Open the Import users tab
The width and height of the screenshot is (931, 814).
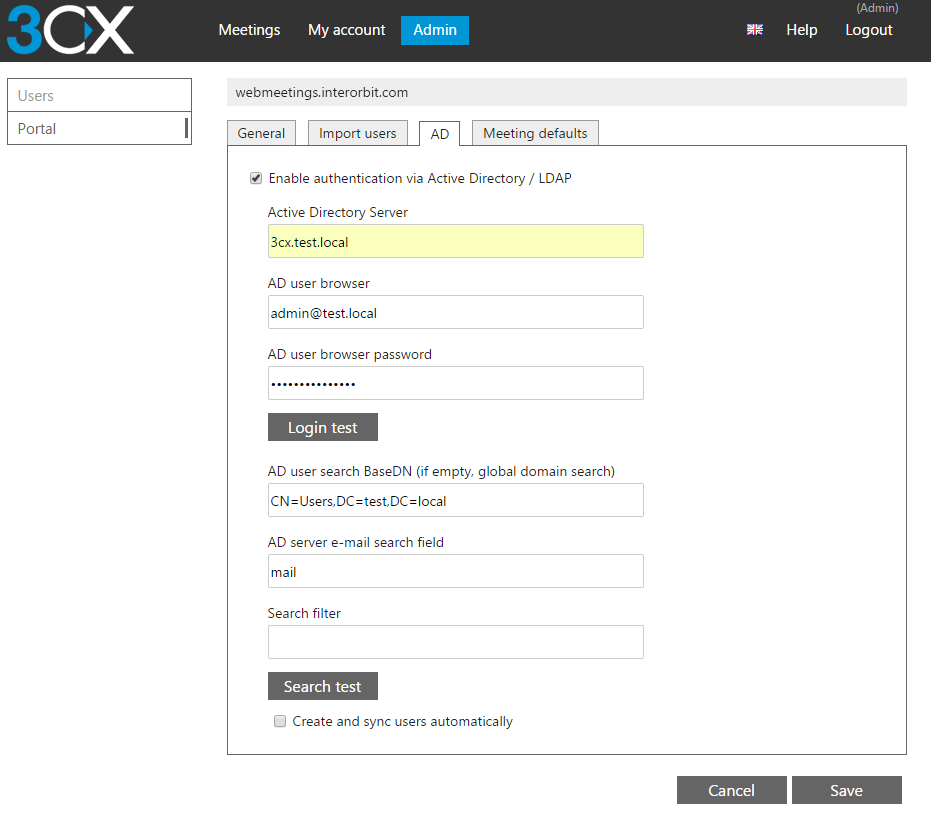click(357, 133)
